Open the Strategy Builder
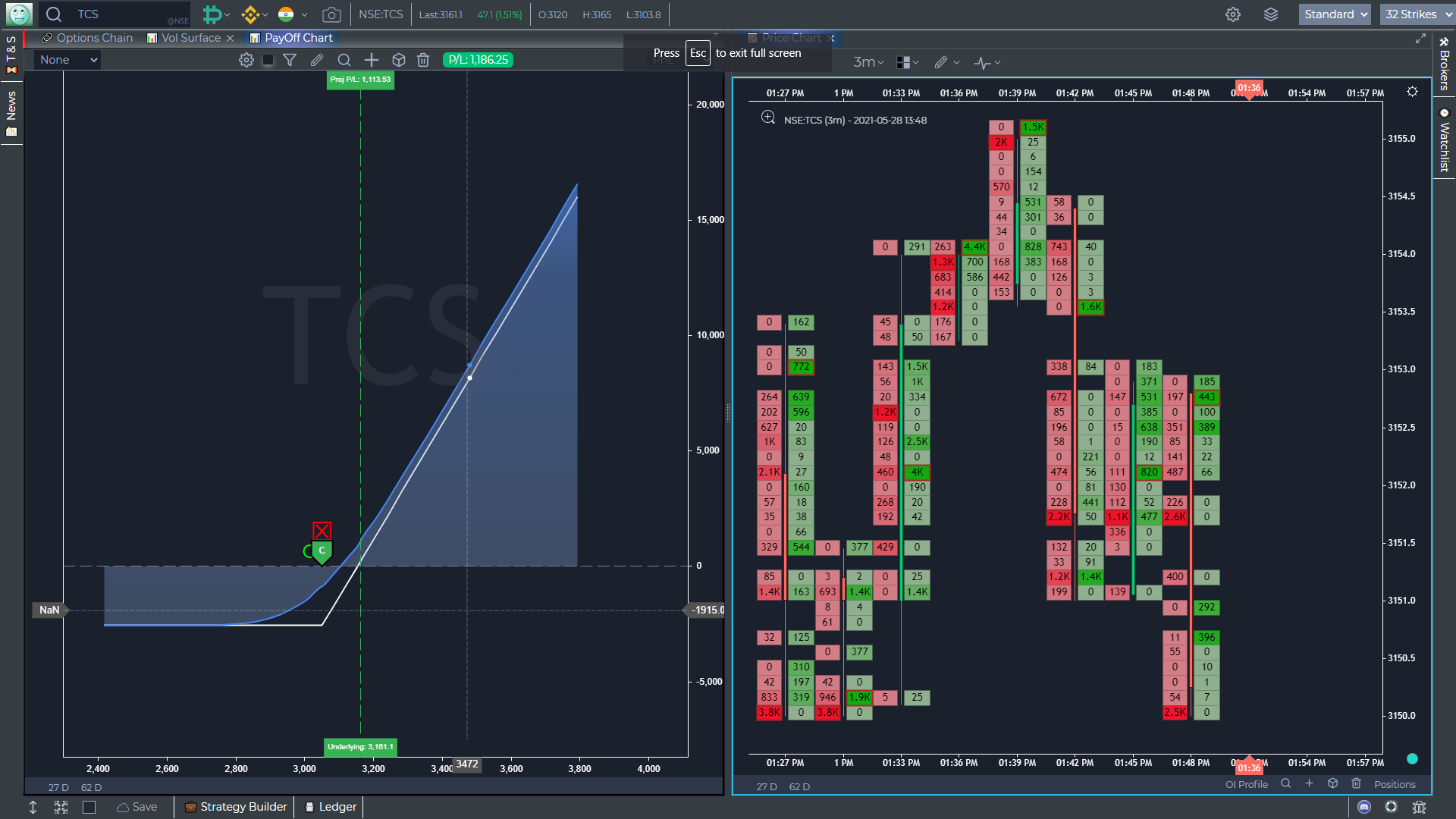The height and width of the screenshot is (819, 1456). (x=236, y=806)
